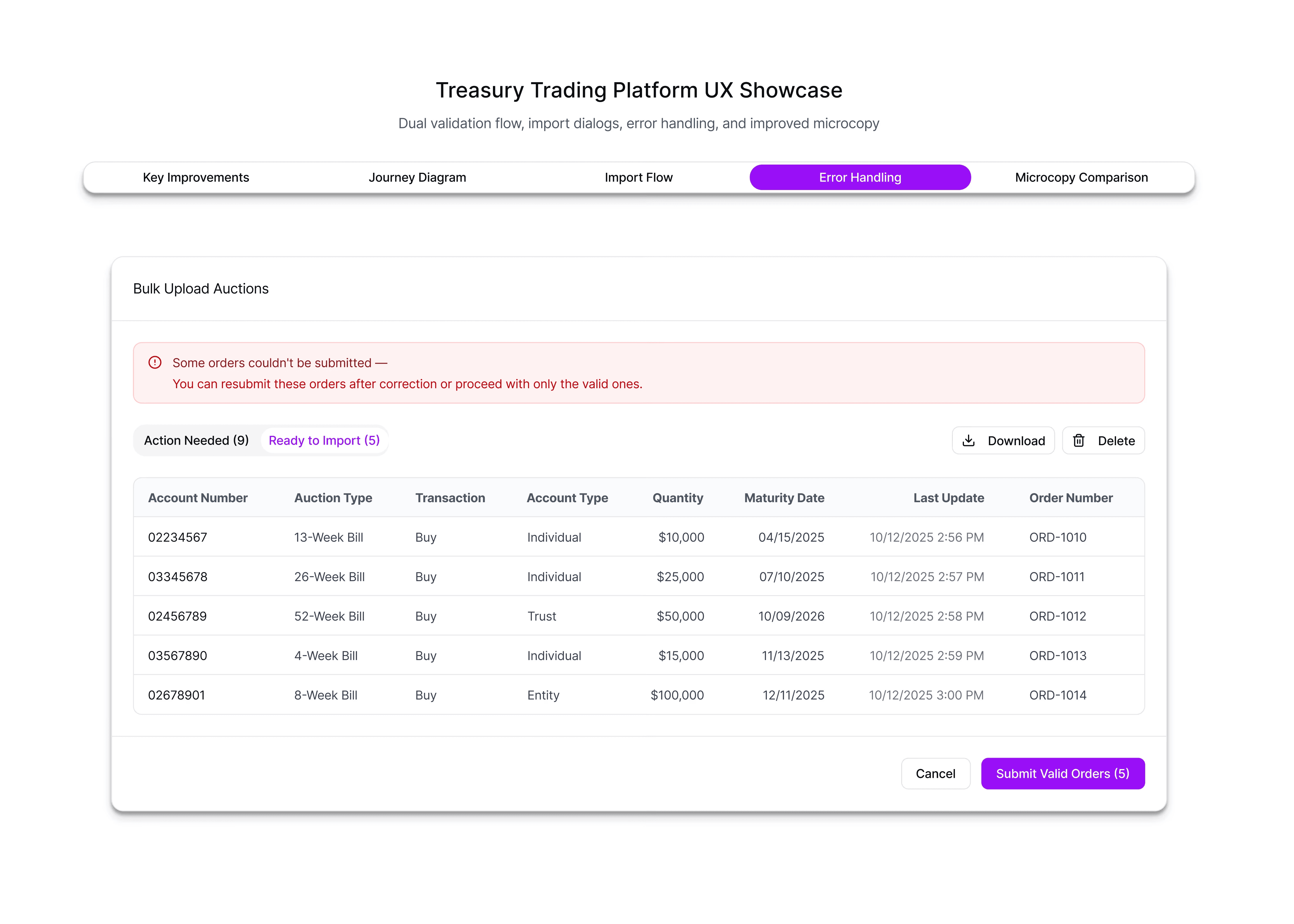Click the Auction Type column header
Image resolution: width=1294 pixels, height=924 pixels.
click(333, 498)
